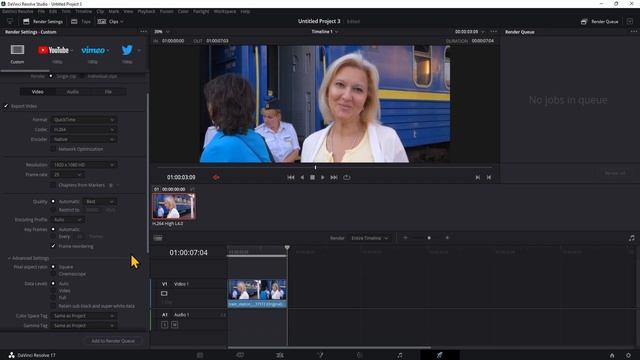Choose the YouTube render preset
This screenshot has height=360, width=640.
[53, 50]
